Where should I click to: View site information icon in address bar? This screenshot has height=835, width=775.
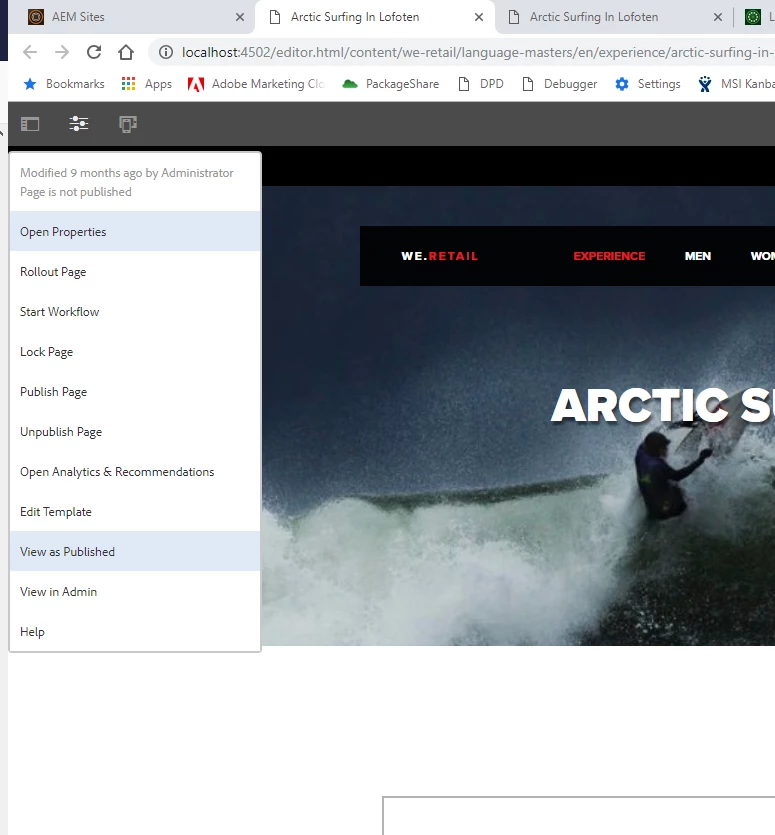click(x=166, y=52)
